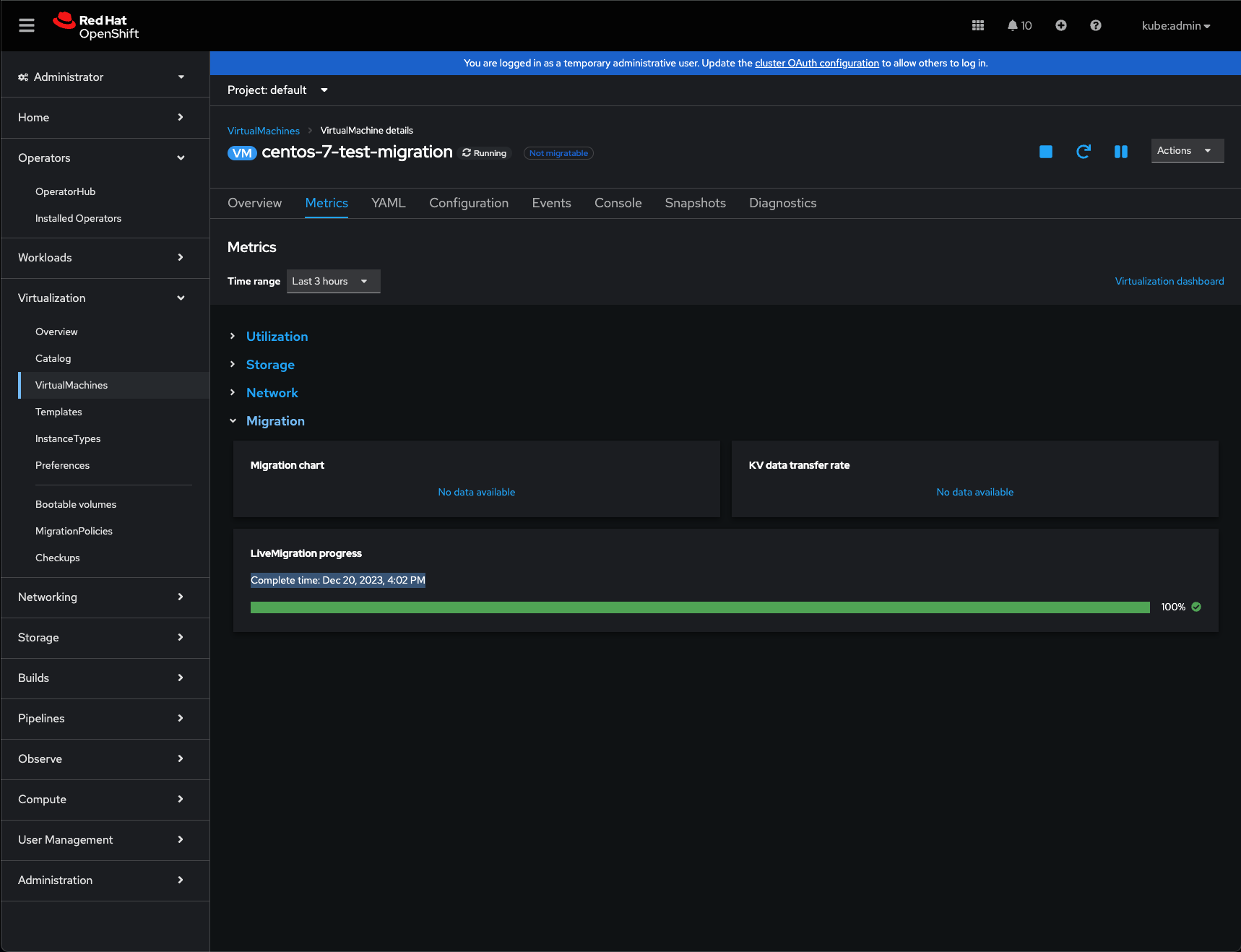This screenshot has width=1241, height=952.
Task: Click the plus import icon in header
Action: click(1060, 26)
